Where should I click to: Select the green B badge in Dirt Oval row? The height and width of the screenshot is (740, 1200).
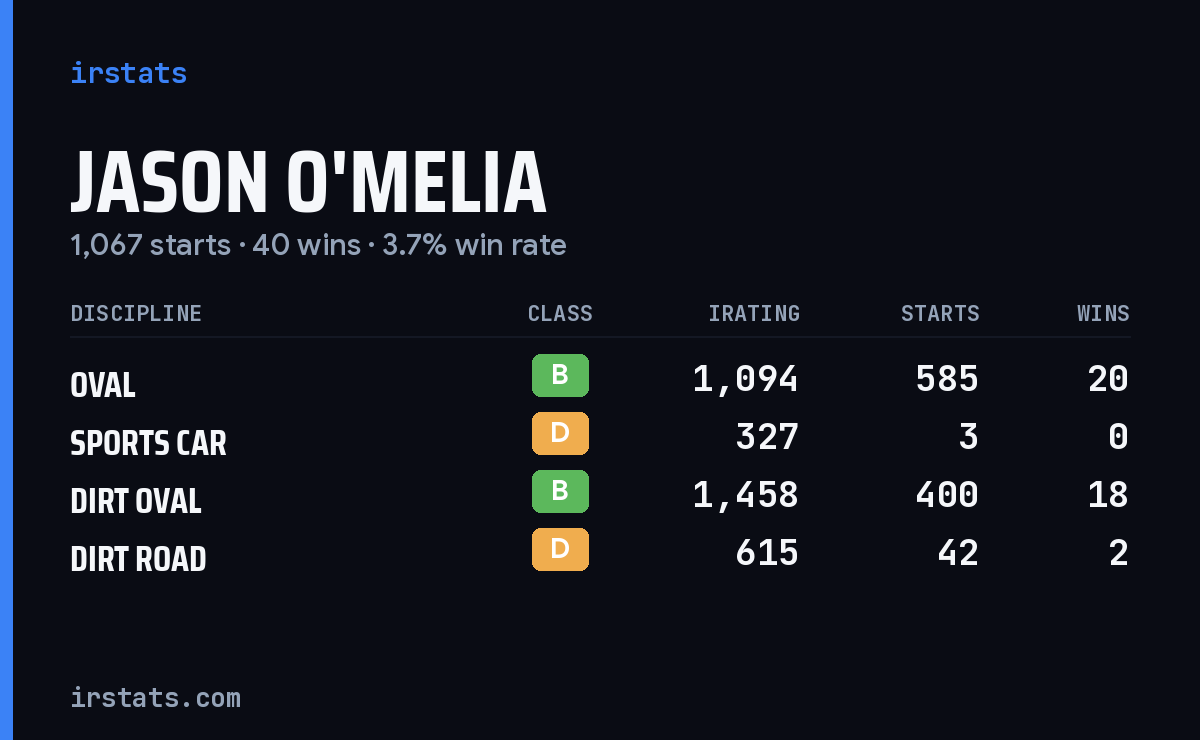(x=560, y=492)
